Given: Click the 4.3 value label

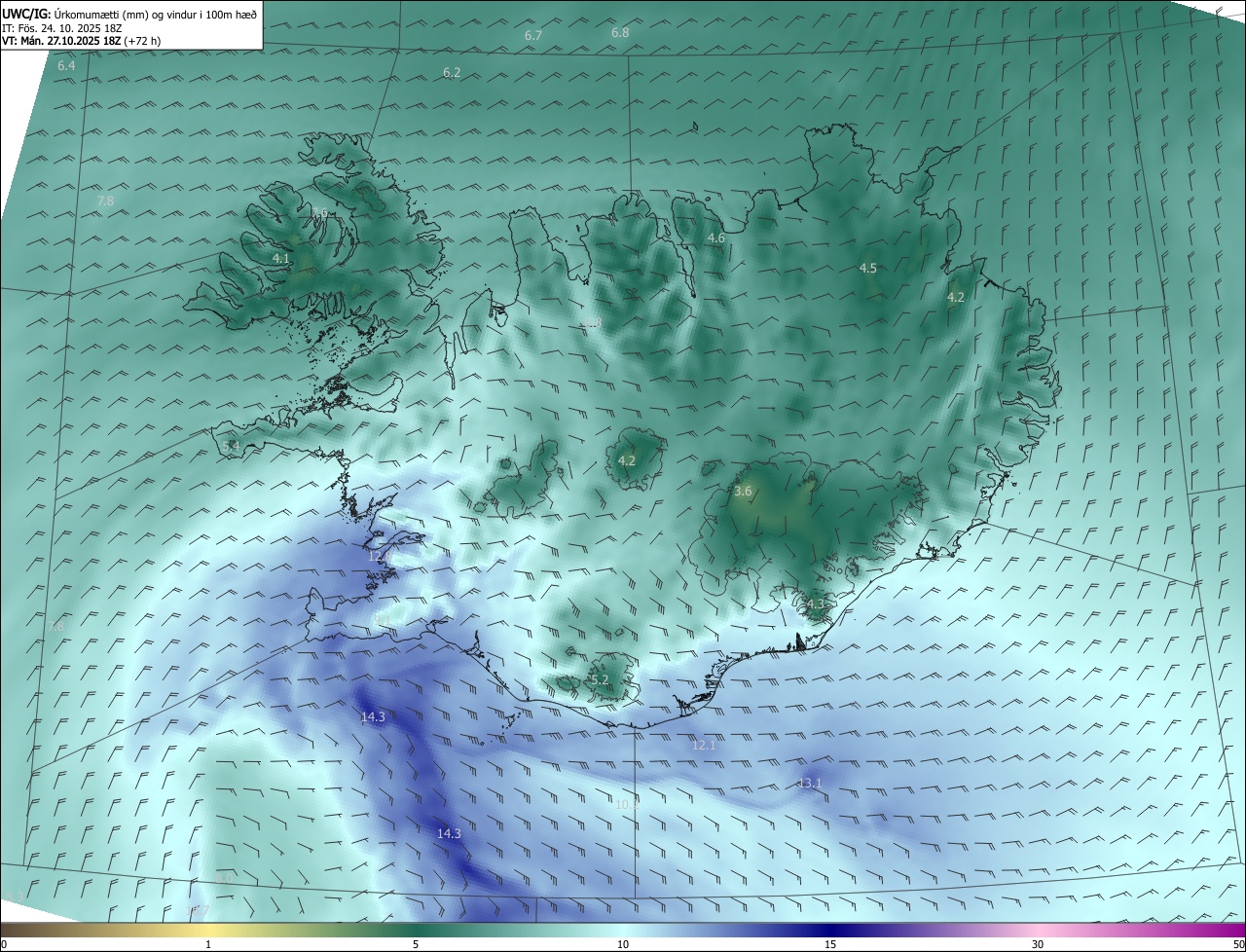Looking at the screenshot, I should [815, 604].
